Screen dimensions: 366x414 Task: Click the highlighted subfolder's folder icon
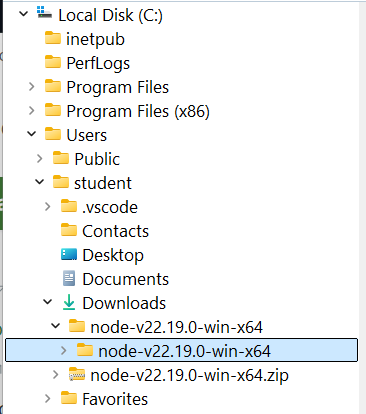pyautogui.click(x=85, y=350)
